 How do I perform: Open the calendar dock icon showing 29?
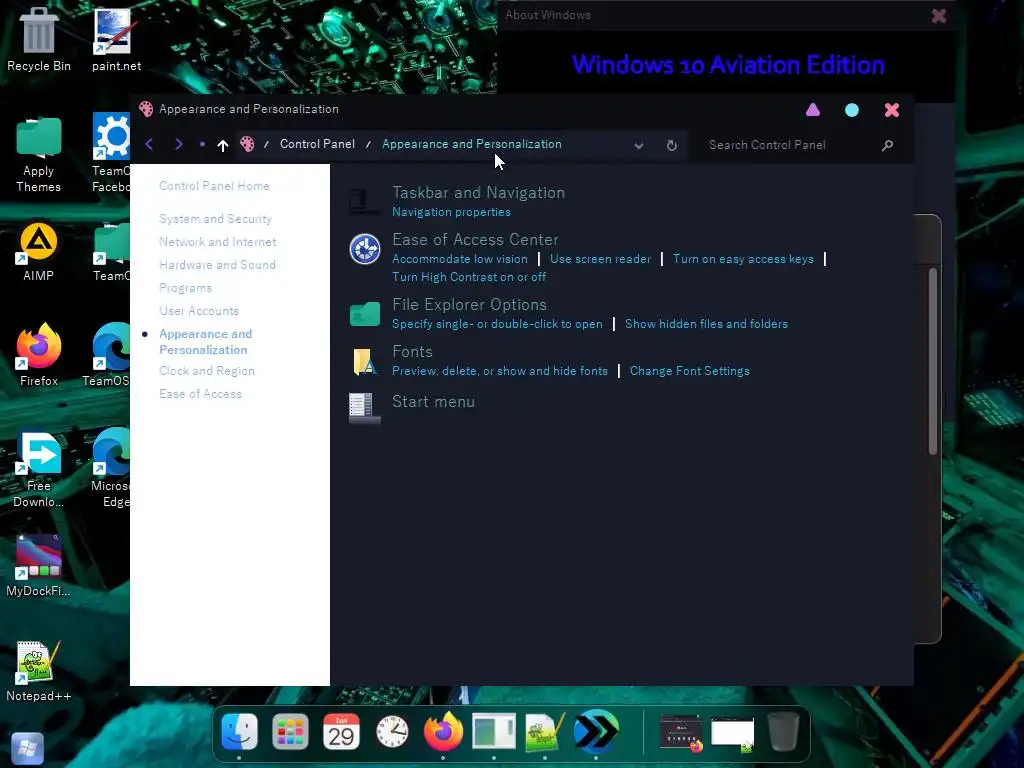click(x=341, y=731)
